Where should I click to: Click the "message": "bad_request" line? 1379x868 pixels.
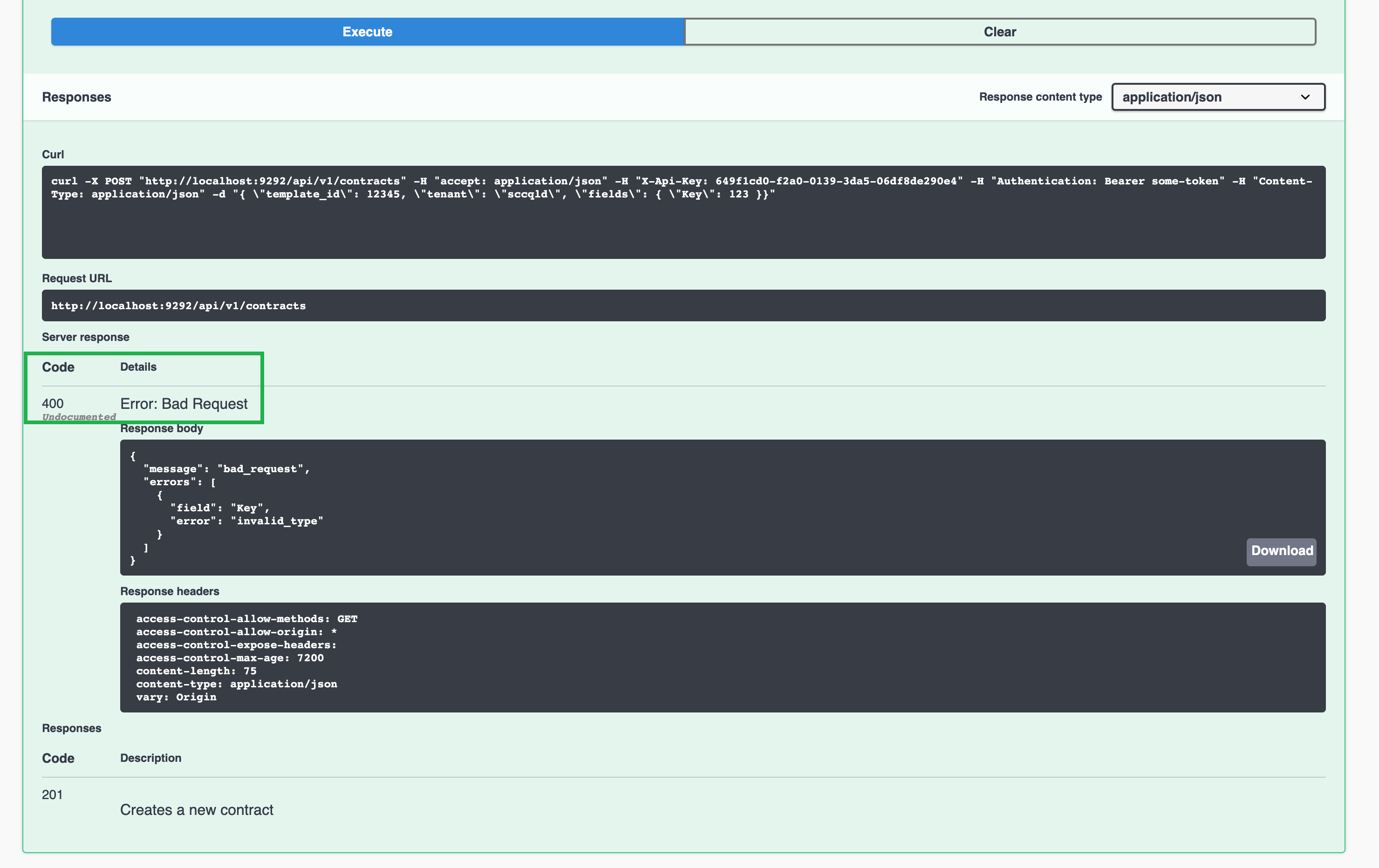(x=226, y=469)
